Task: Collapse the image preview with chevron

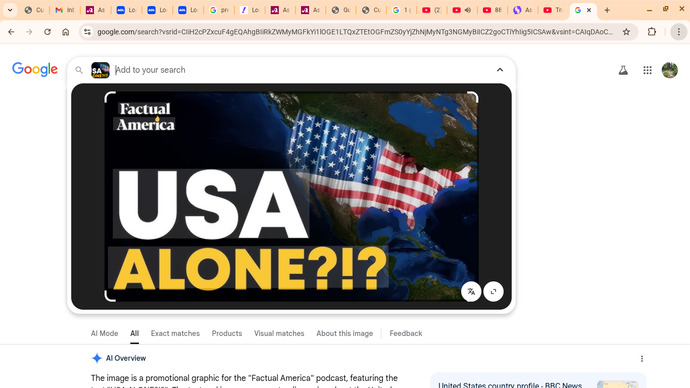Action: [x=500, y=70]
